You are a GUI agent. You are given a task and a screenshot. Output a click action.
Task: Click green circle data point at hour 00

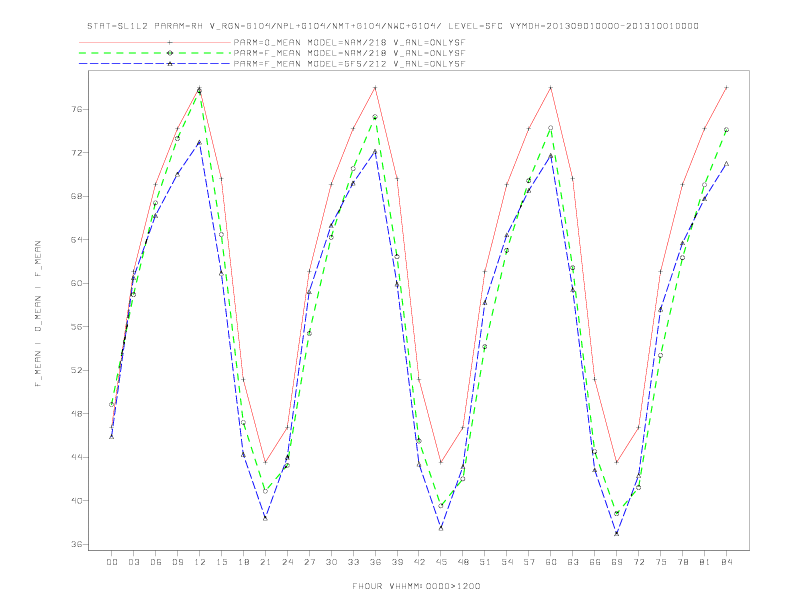[x=112, y=404]
